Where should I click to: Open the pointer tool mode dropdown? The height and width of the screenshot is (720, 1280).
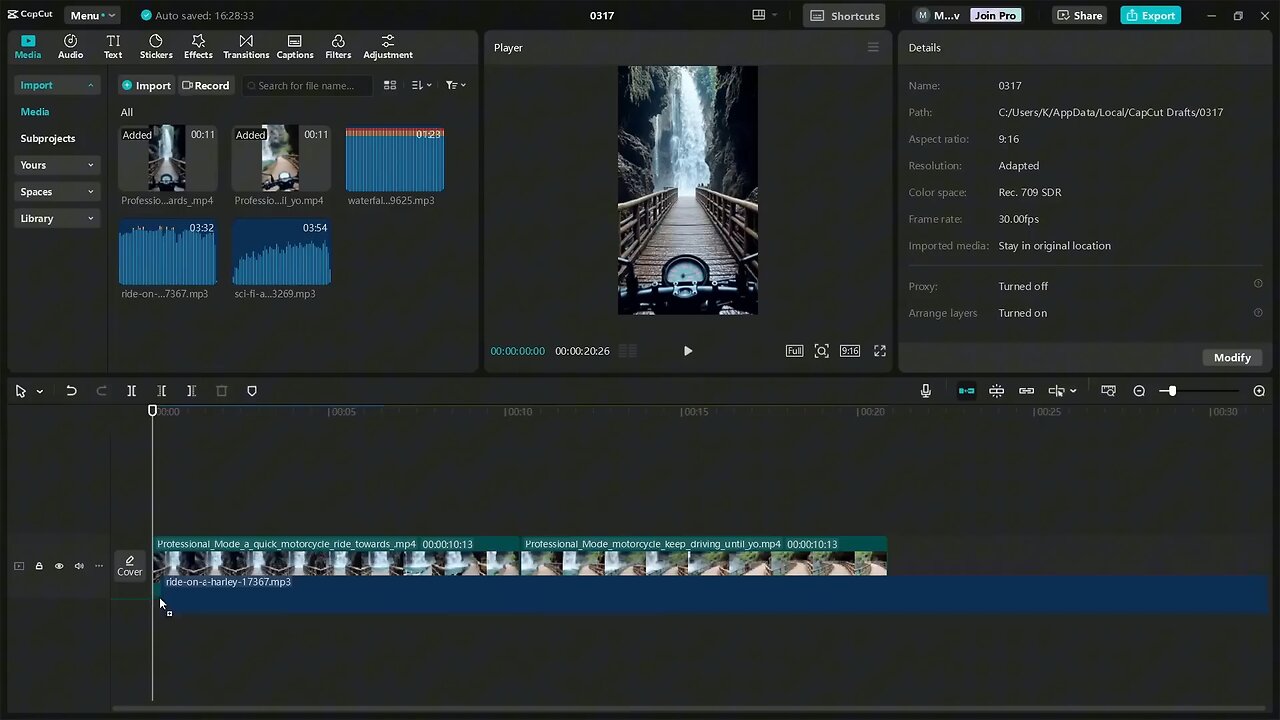pyautogui.click(x=40, y=391)
